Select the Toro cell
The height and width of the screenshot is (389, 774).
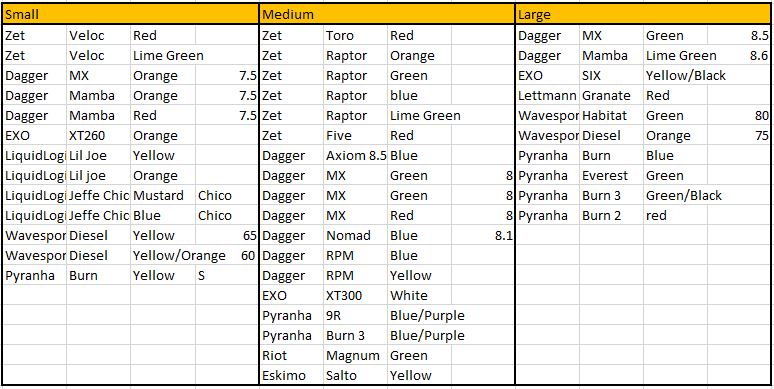(x=355, y=36)
